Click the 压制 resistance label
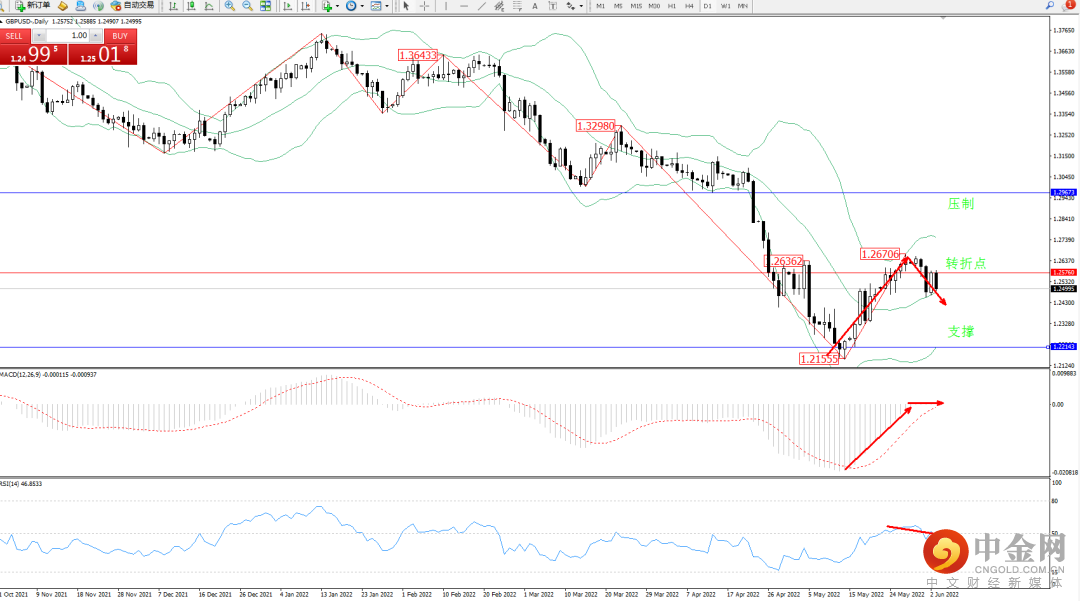The height and width of the screenshot is (601, 1080). point(961,204)
